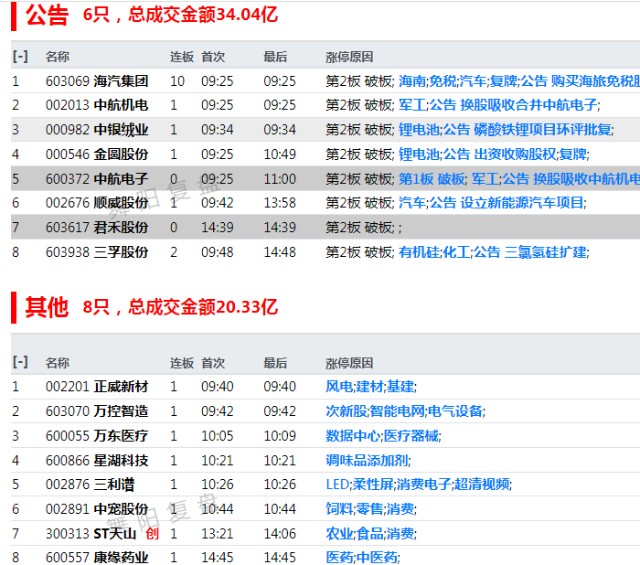Sort 其他 table by 连板 header

pyautogui.click(x=182, y=362)
